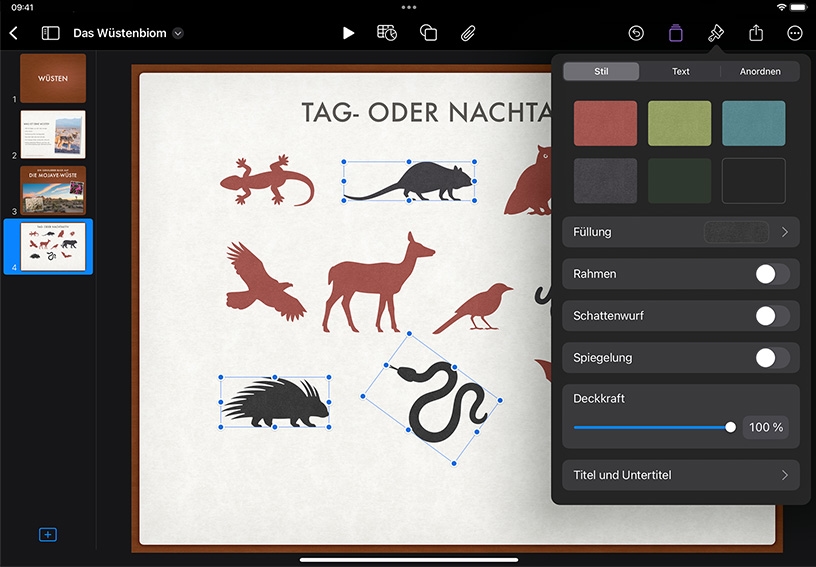The width and height of the screenshot is (816, 567).
Task: Open the shapes insert icon
Action: pos(428,33)
